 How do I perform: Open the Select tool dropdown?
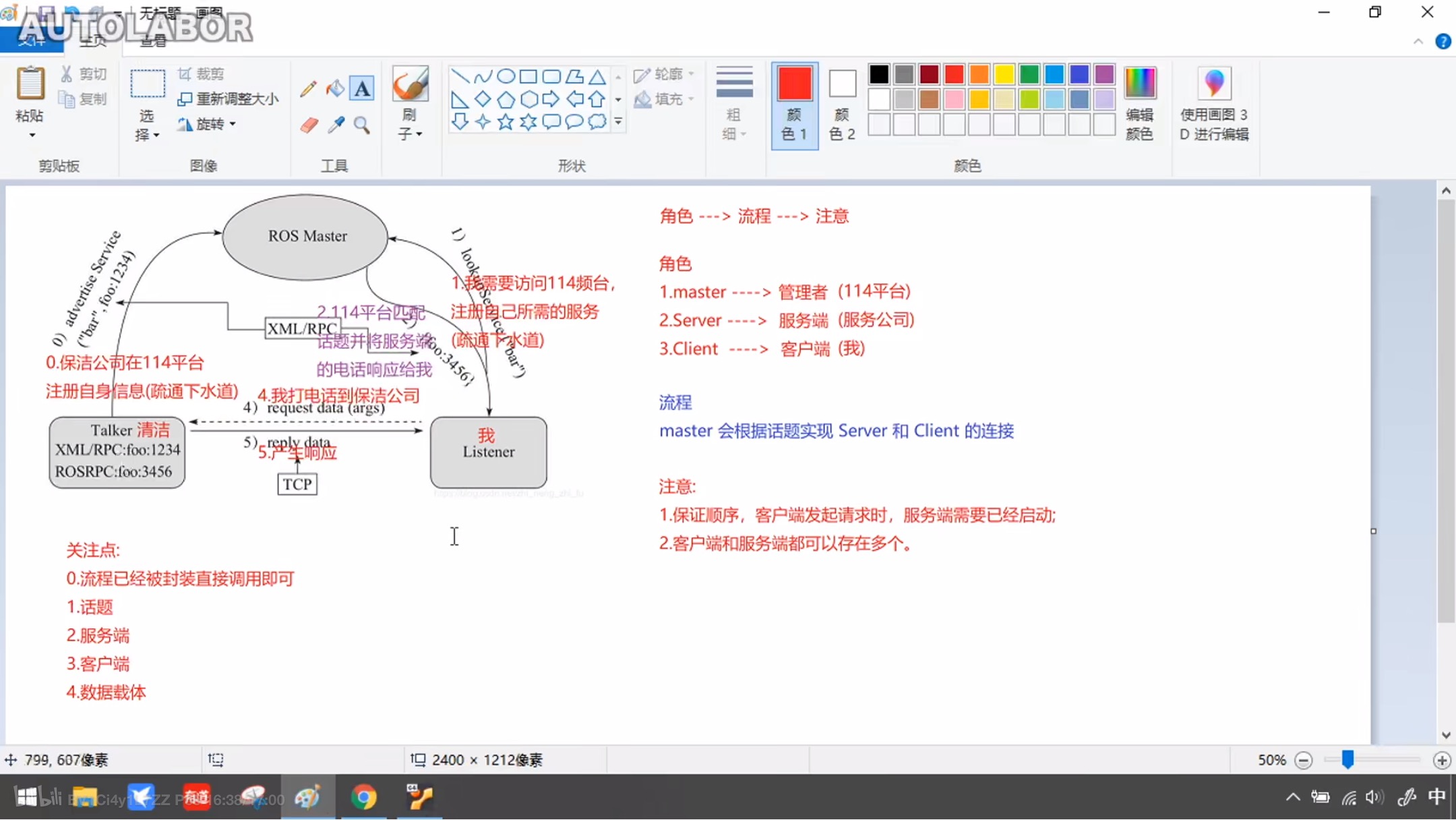click(147, 134)
